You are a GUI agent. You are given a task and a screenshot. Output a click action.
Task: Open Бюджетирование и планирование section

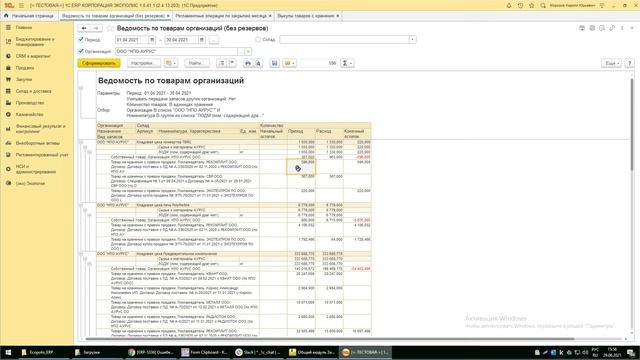point(35,42)
